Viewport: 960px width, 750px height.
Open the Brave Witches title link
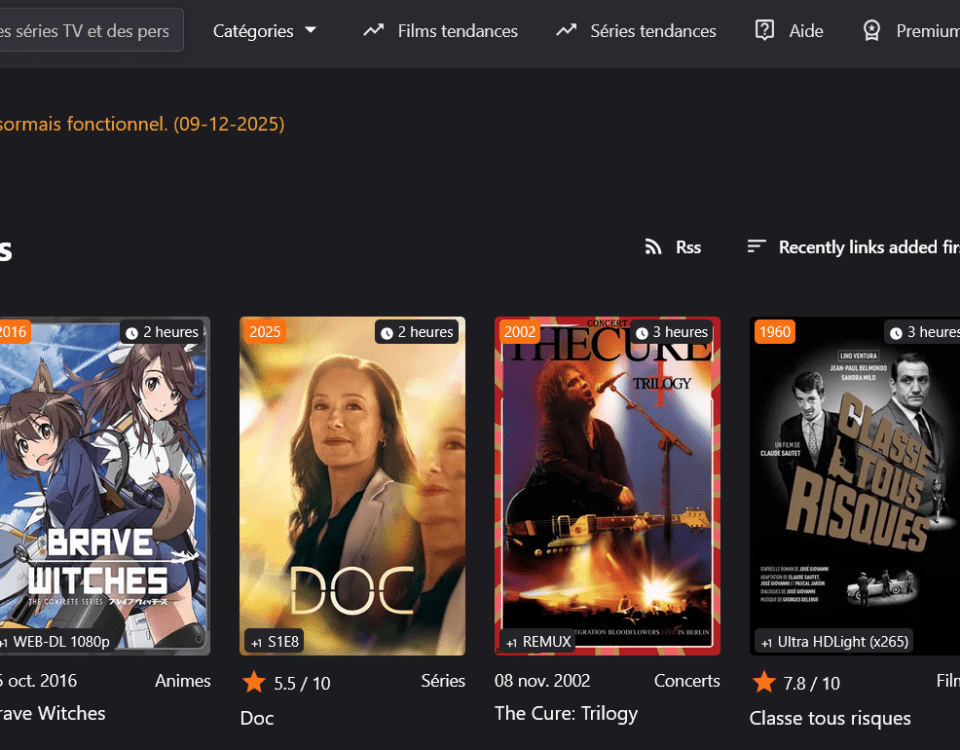tap(52, 713)
